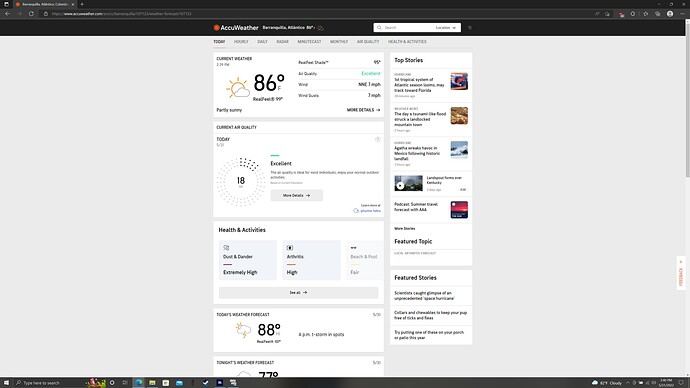690x388 pixels.
Task: Click the info icon in the air quality card
Action: pyautogui.click(x=378, y=139)
